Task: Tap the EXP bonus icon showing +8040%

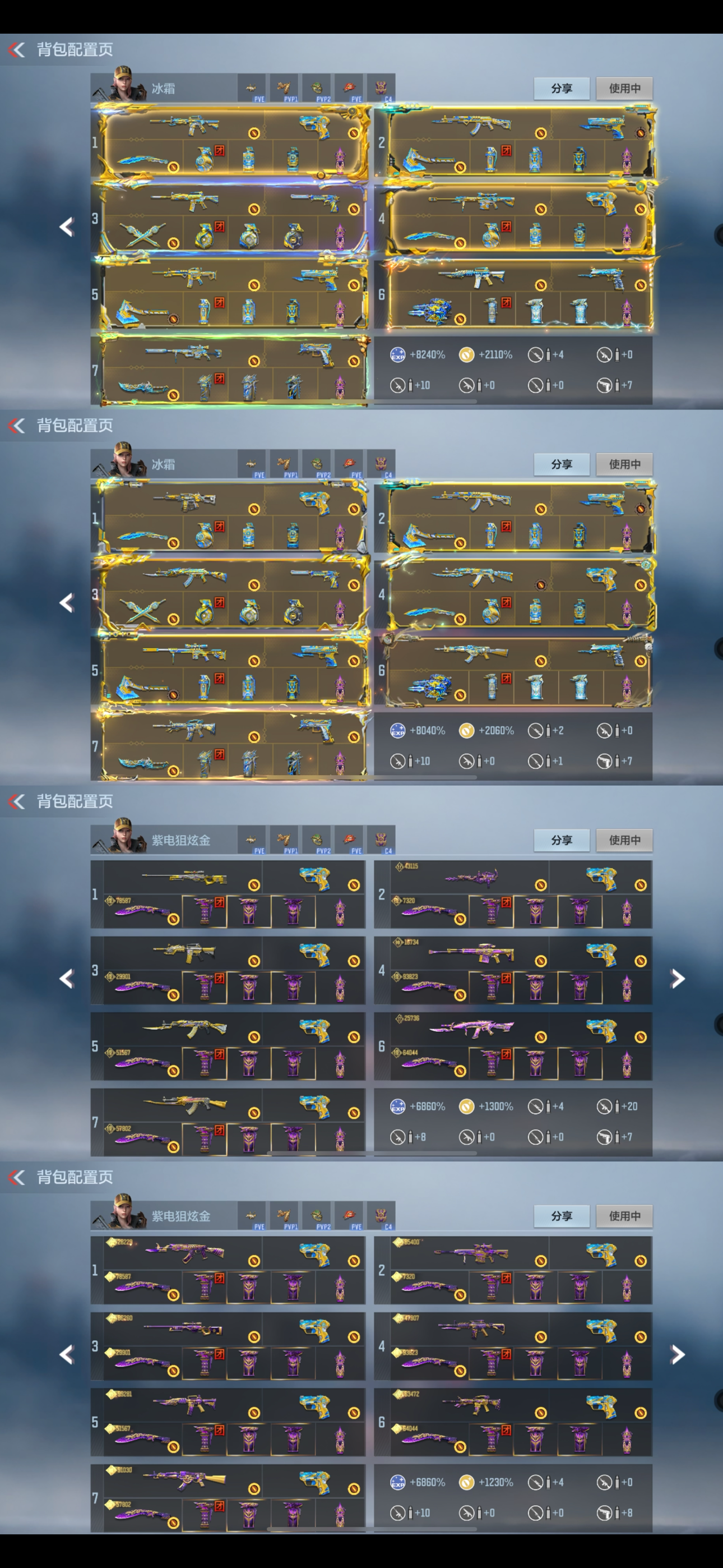Action: point(397,730)
